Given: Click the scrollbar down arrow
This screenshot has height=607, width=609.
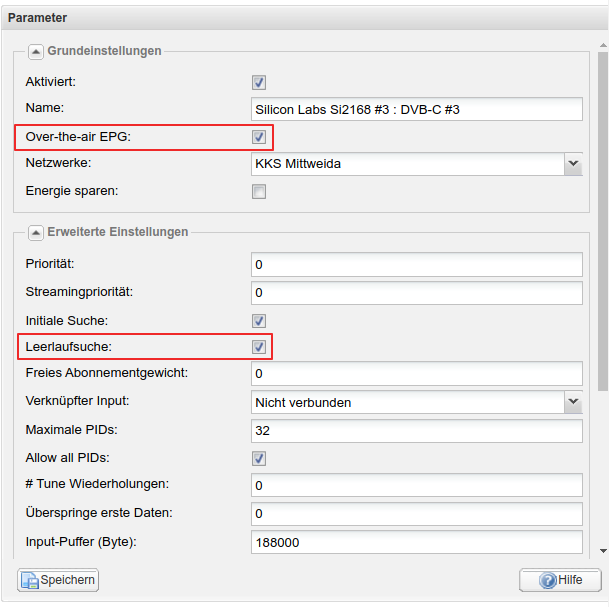Looking at the screenshot, I should 603,551.
